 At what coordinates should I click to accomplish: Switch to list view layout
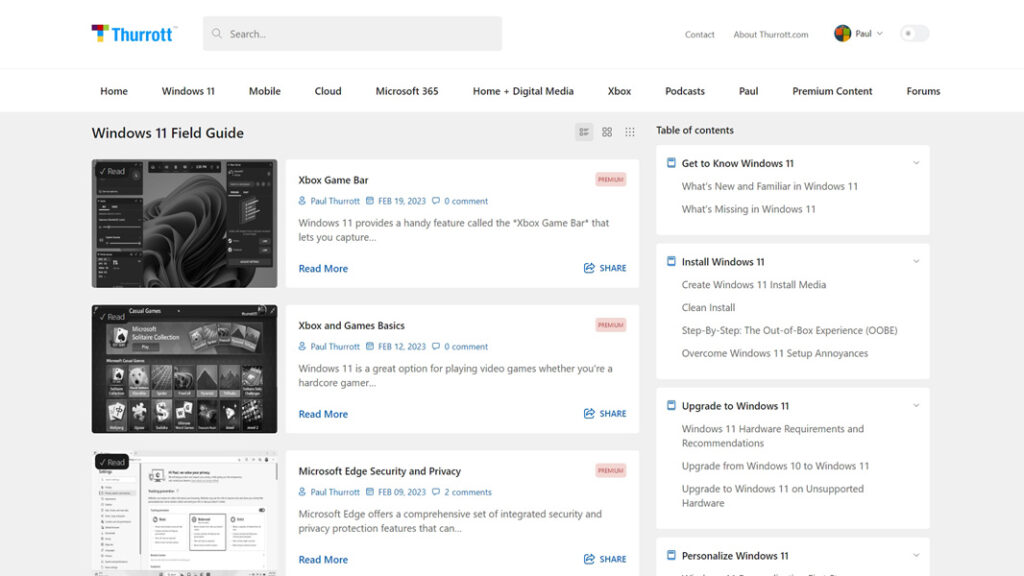[x=583, y=131]
